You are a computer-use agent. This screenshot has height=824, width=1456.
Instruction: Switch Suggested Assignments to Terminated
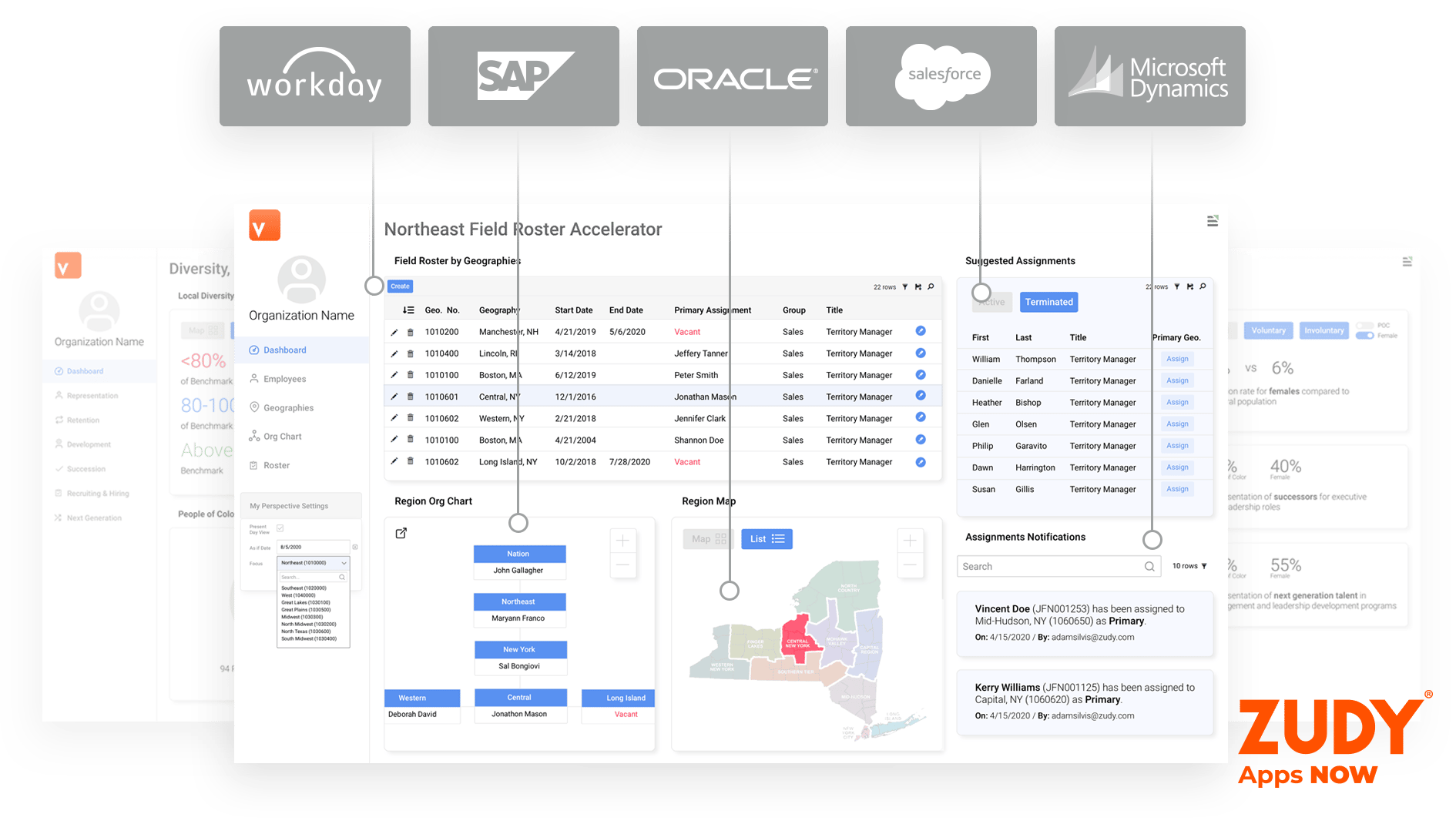pos(1048,303)
